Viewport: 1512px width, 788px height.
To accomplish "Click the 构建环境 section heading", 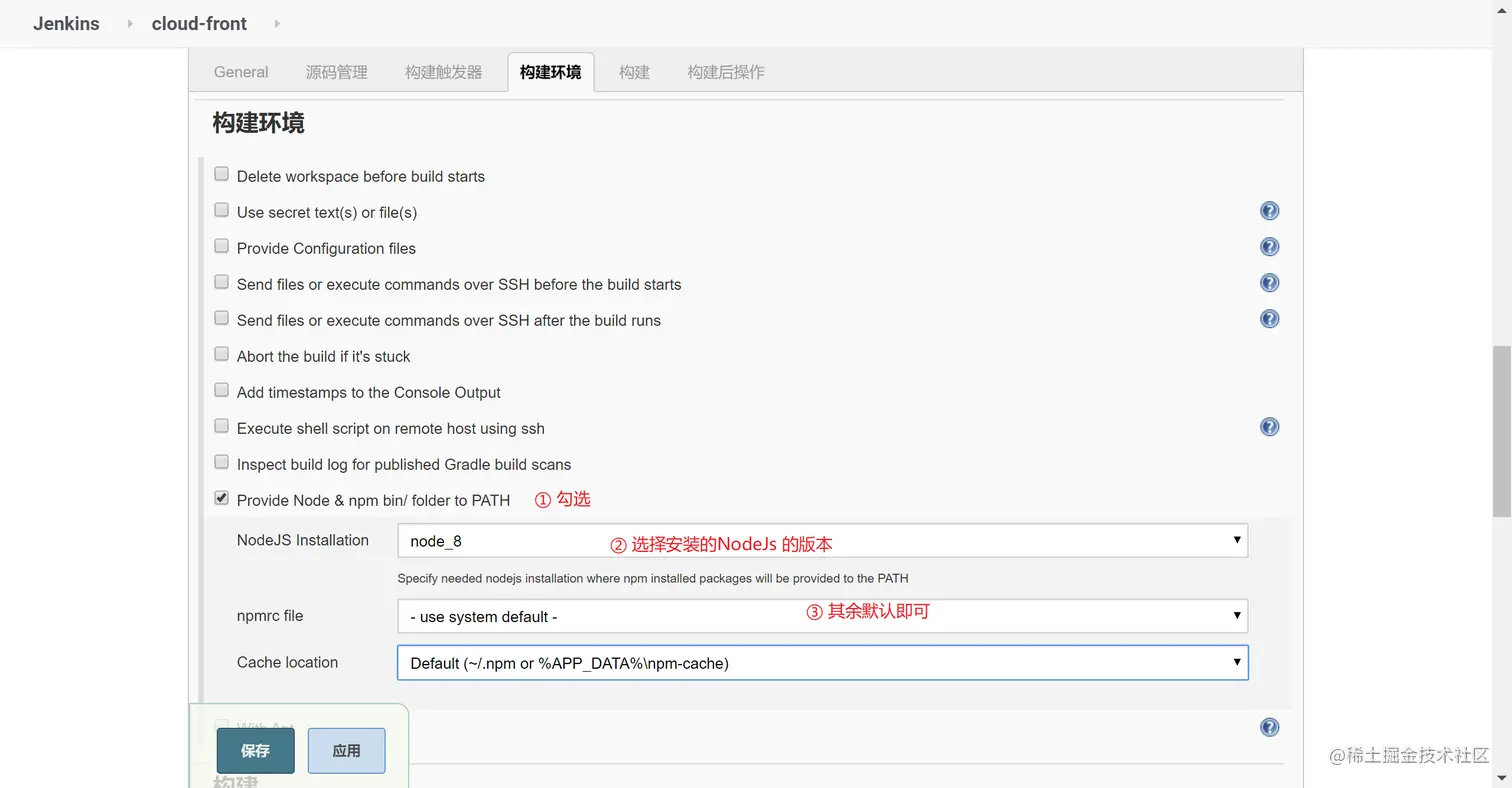I will (x=258, y=123).
